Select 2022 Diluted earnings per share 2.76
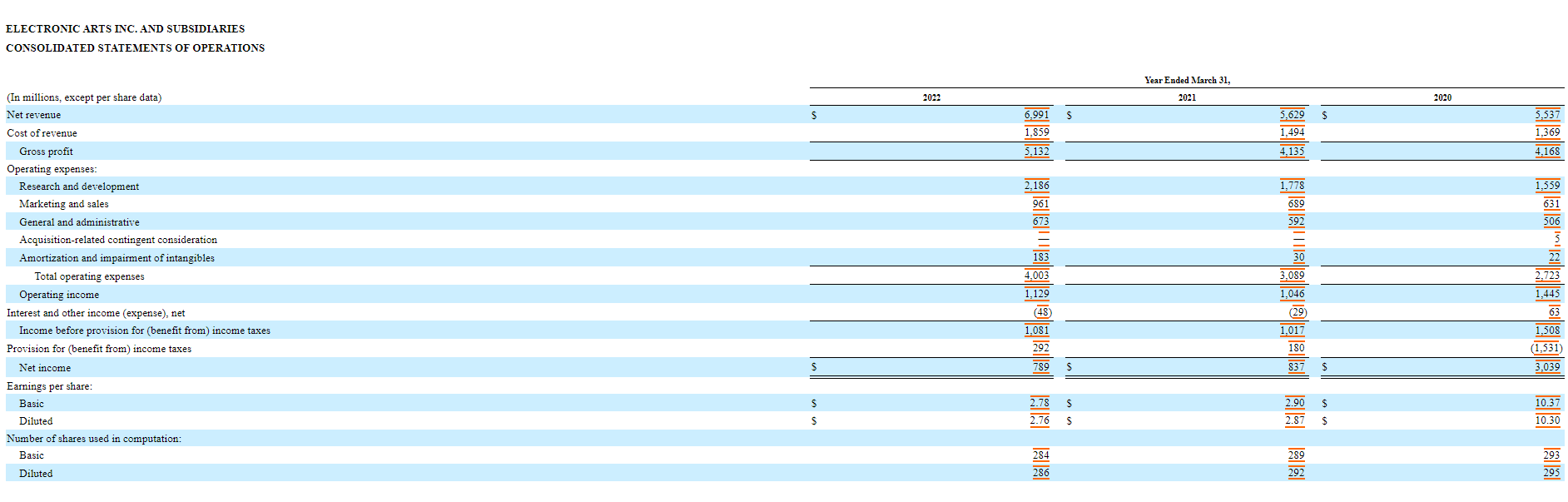 [x=1040, y=420]
